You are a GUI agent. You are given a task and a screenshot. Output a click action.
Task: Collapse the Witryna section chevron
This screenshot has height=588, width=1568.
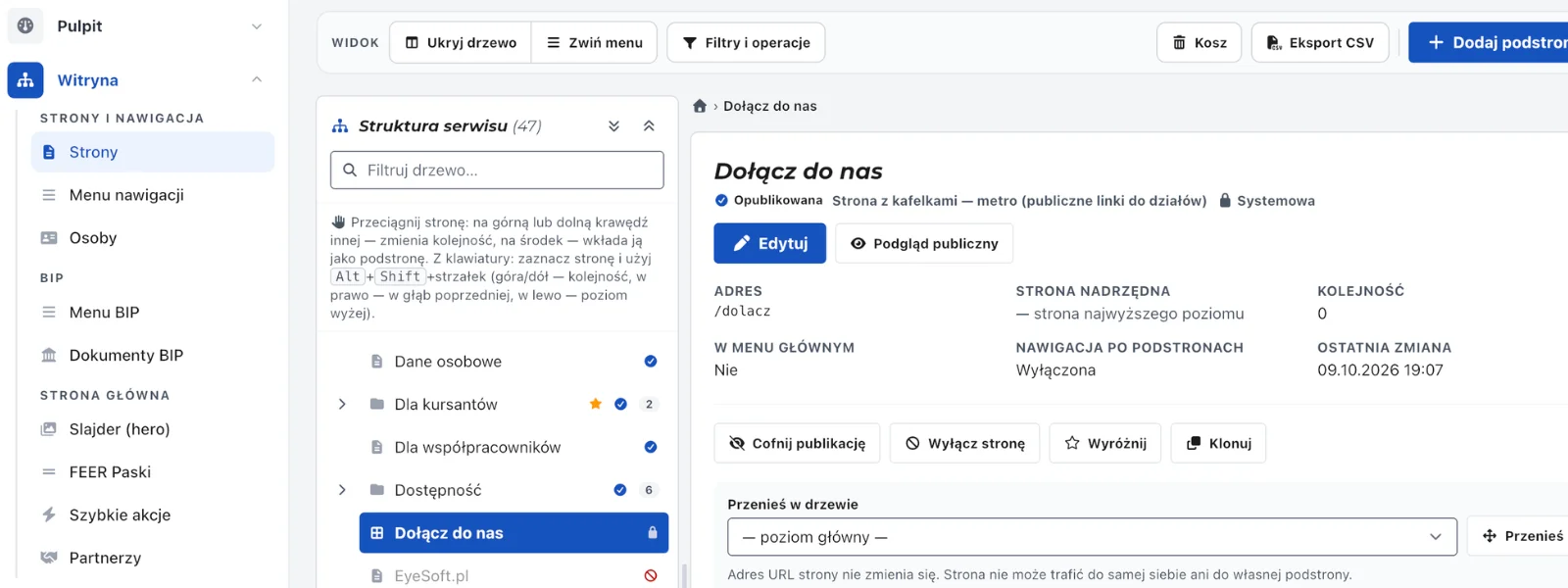pos(257,80)
